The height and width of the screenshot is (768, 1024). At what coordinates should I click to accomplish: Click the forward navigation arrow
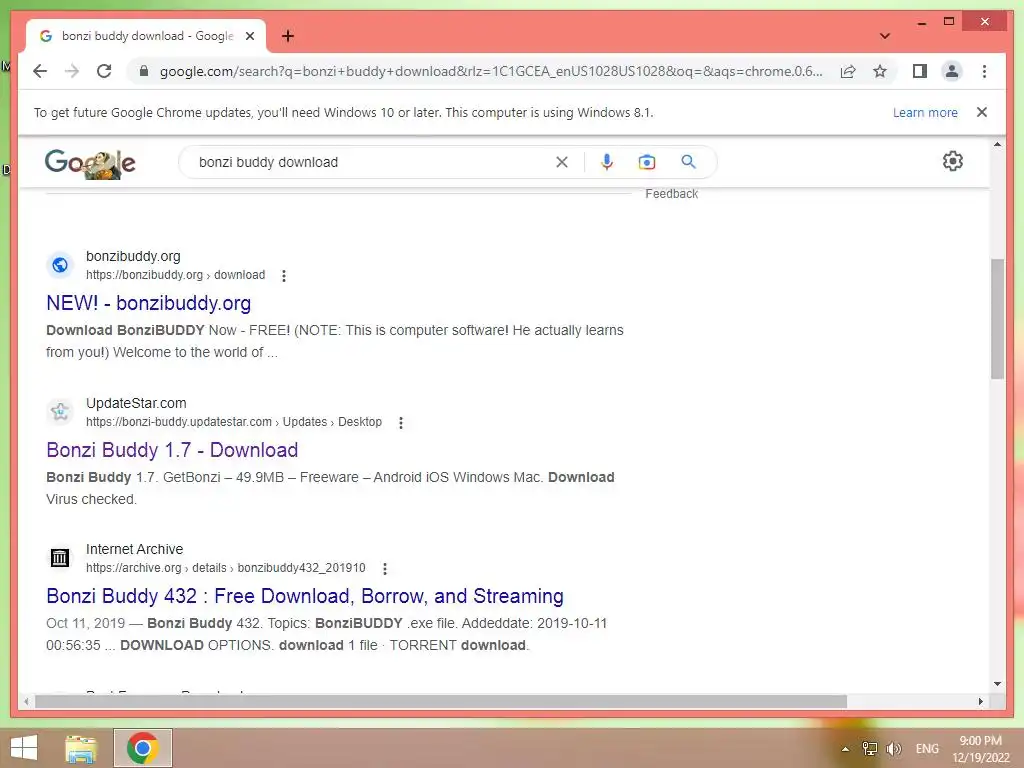coord(72,71)
